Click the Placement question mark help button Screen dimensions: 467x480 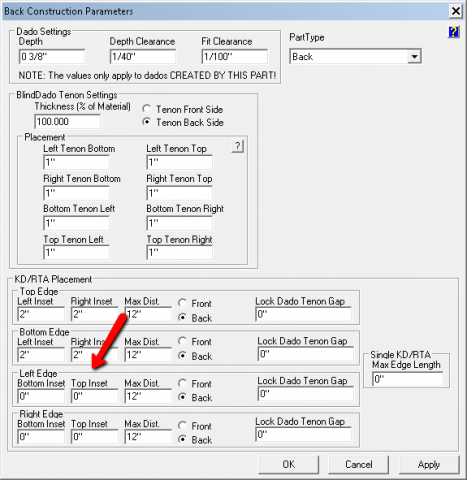coord(238,146)
